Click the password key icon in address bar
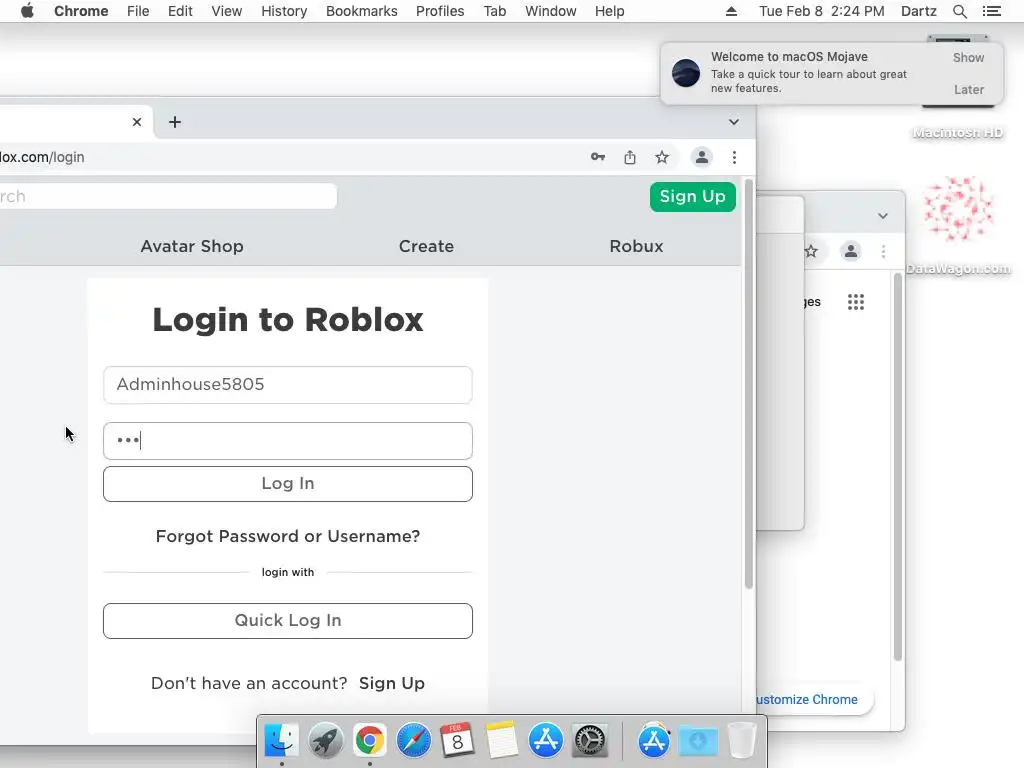 tap(598, 157)
